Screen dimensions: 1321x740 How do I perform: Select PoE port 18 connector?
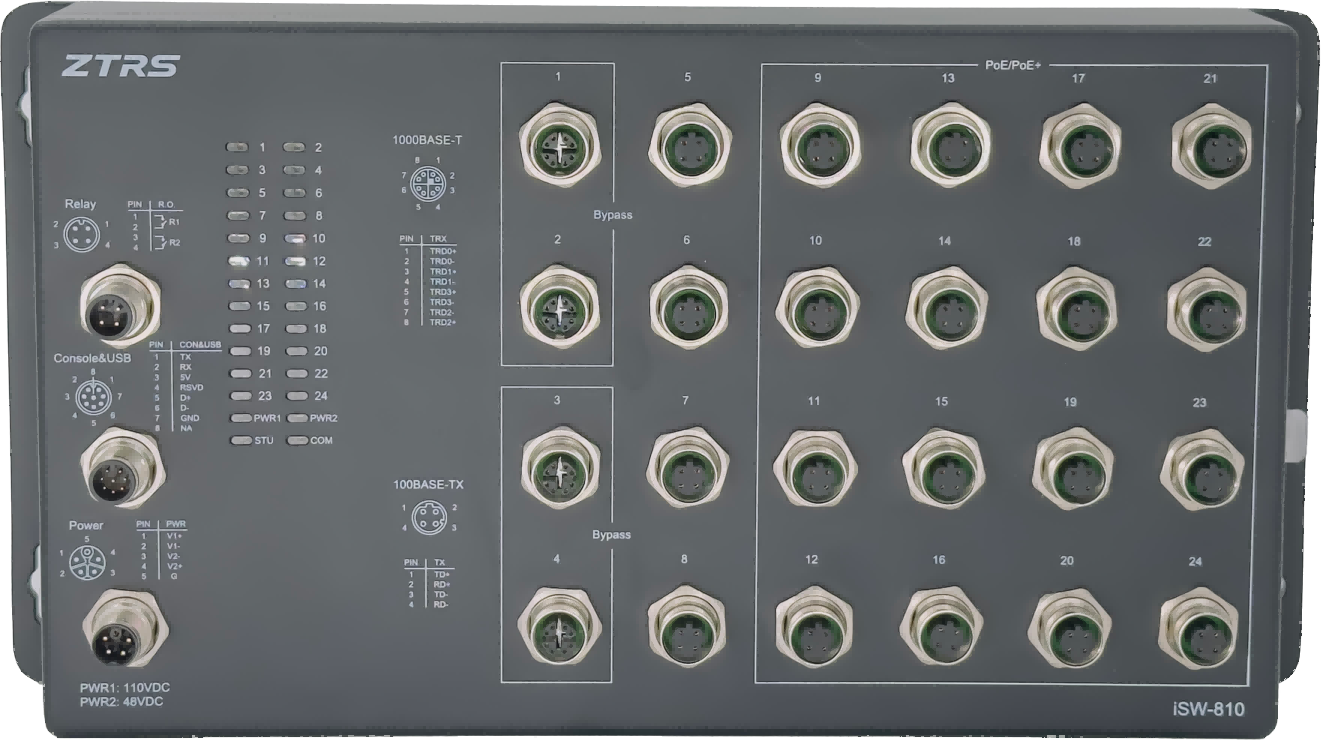tap(1076, 307)
